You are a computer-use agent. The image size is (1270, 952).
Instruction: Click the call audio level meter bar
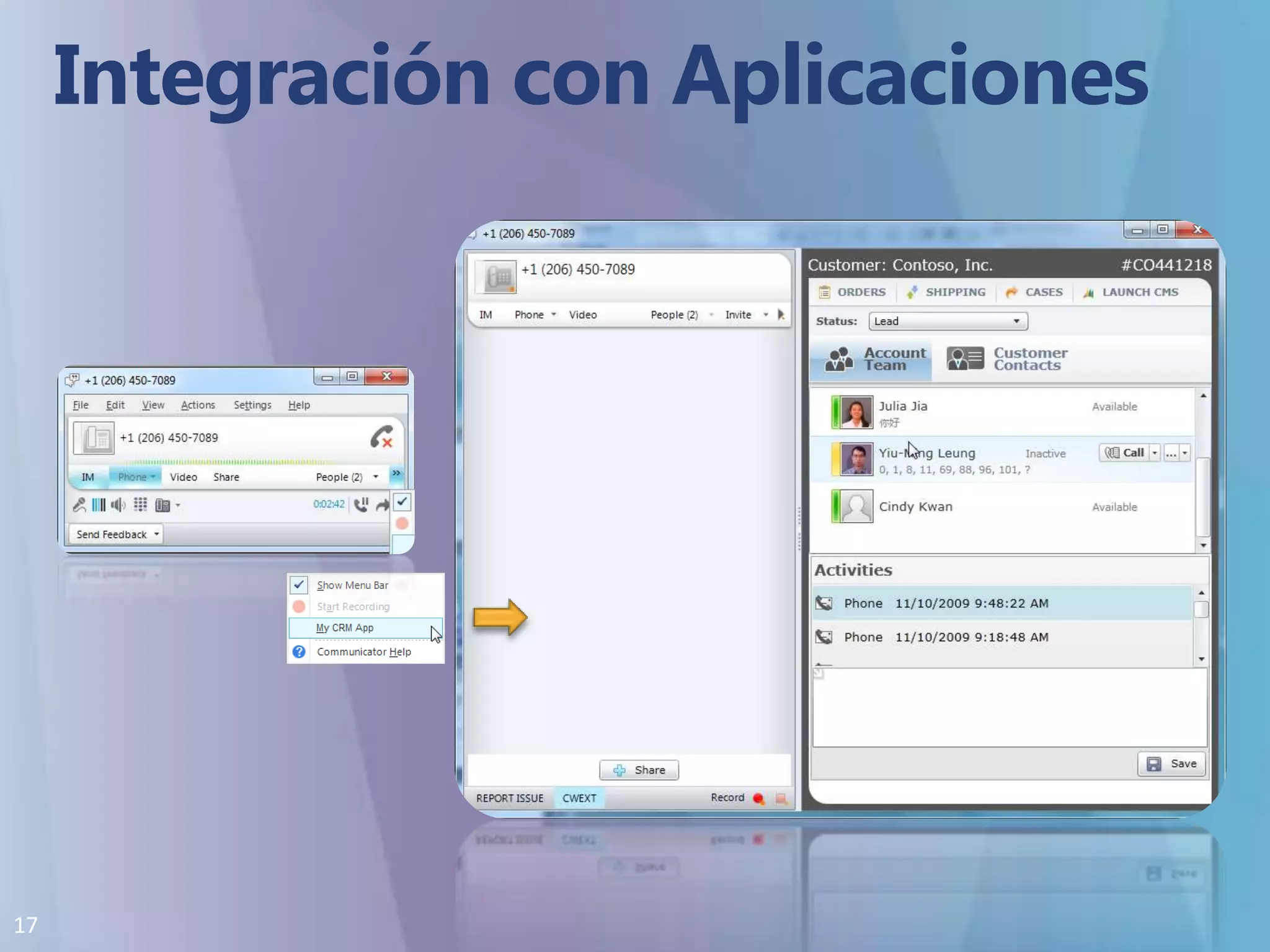point(231,462)
